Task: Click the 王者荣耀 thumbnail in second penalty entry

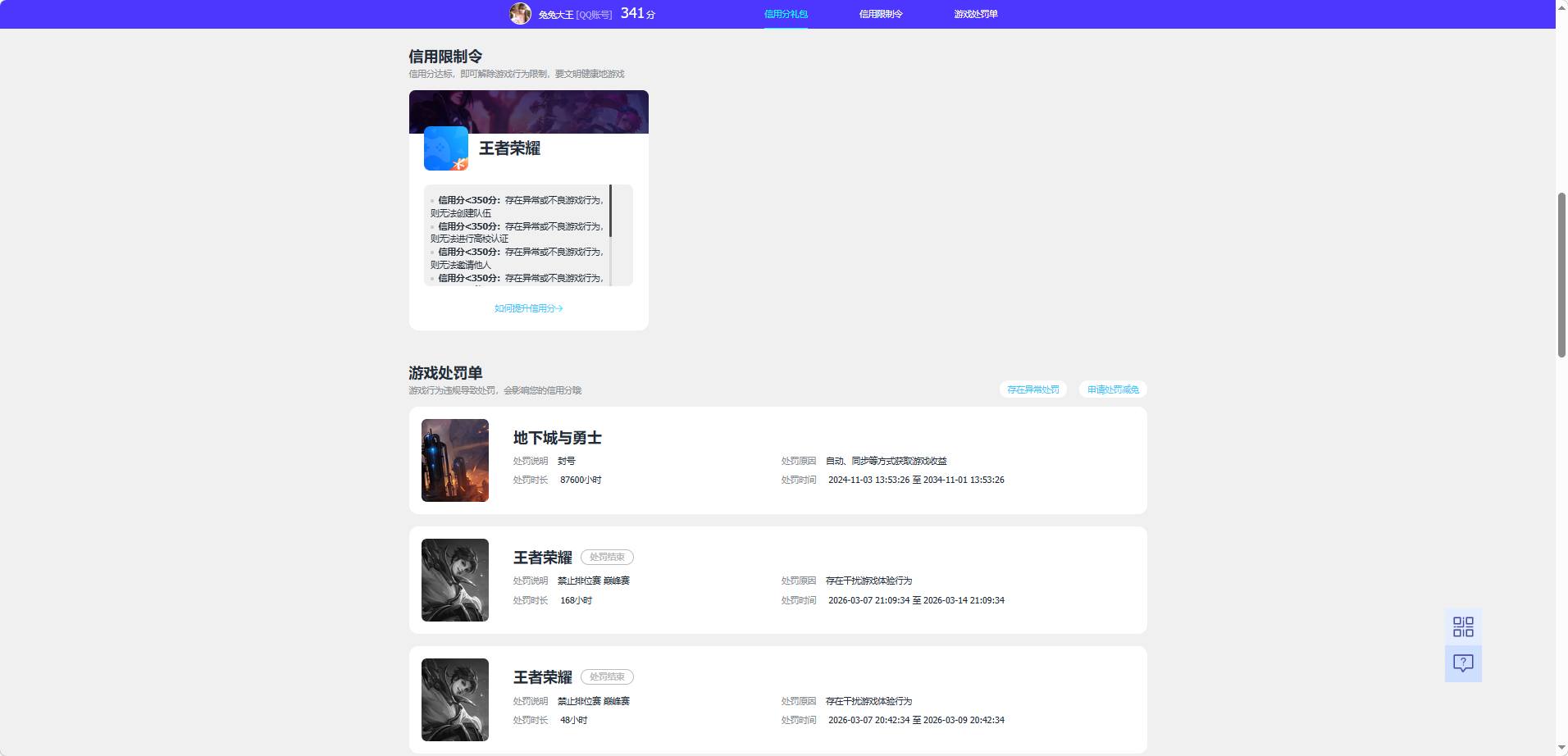Action: click(454, 580)
